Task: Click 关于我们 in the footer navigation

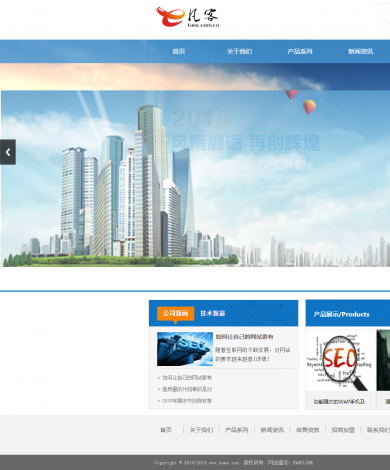Action: pyautogui.click(x=201, y=430)
